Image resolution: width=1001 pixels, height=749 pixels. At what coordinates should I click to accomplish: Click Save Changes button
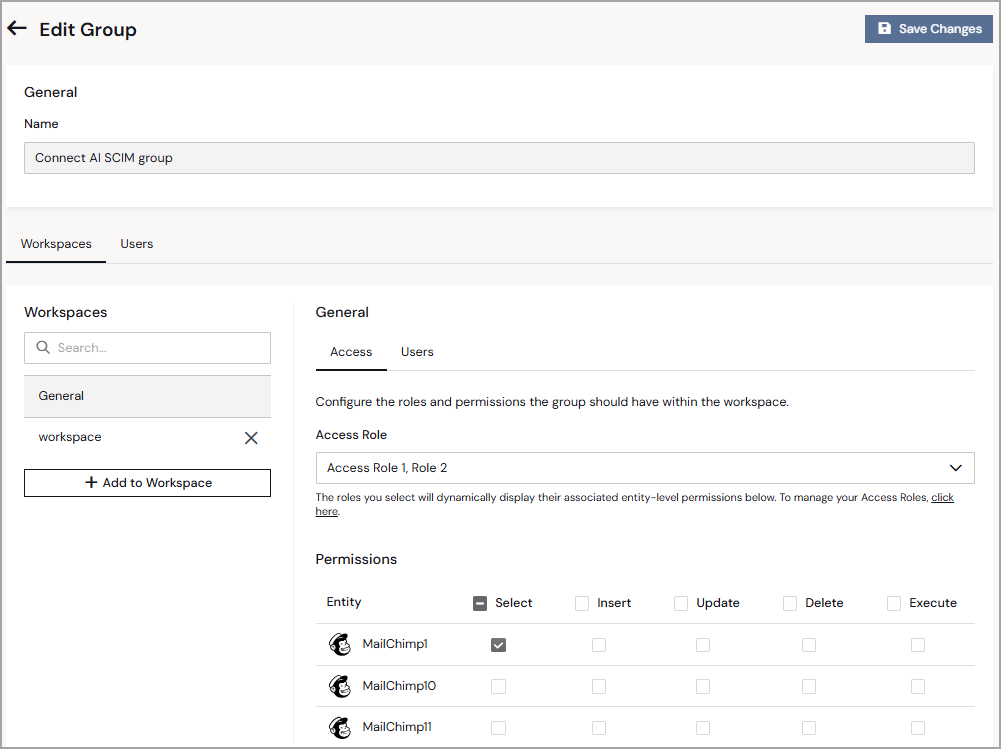(928, 29)
